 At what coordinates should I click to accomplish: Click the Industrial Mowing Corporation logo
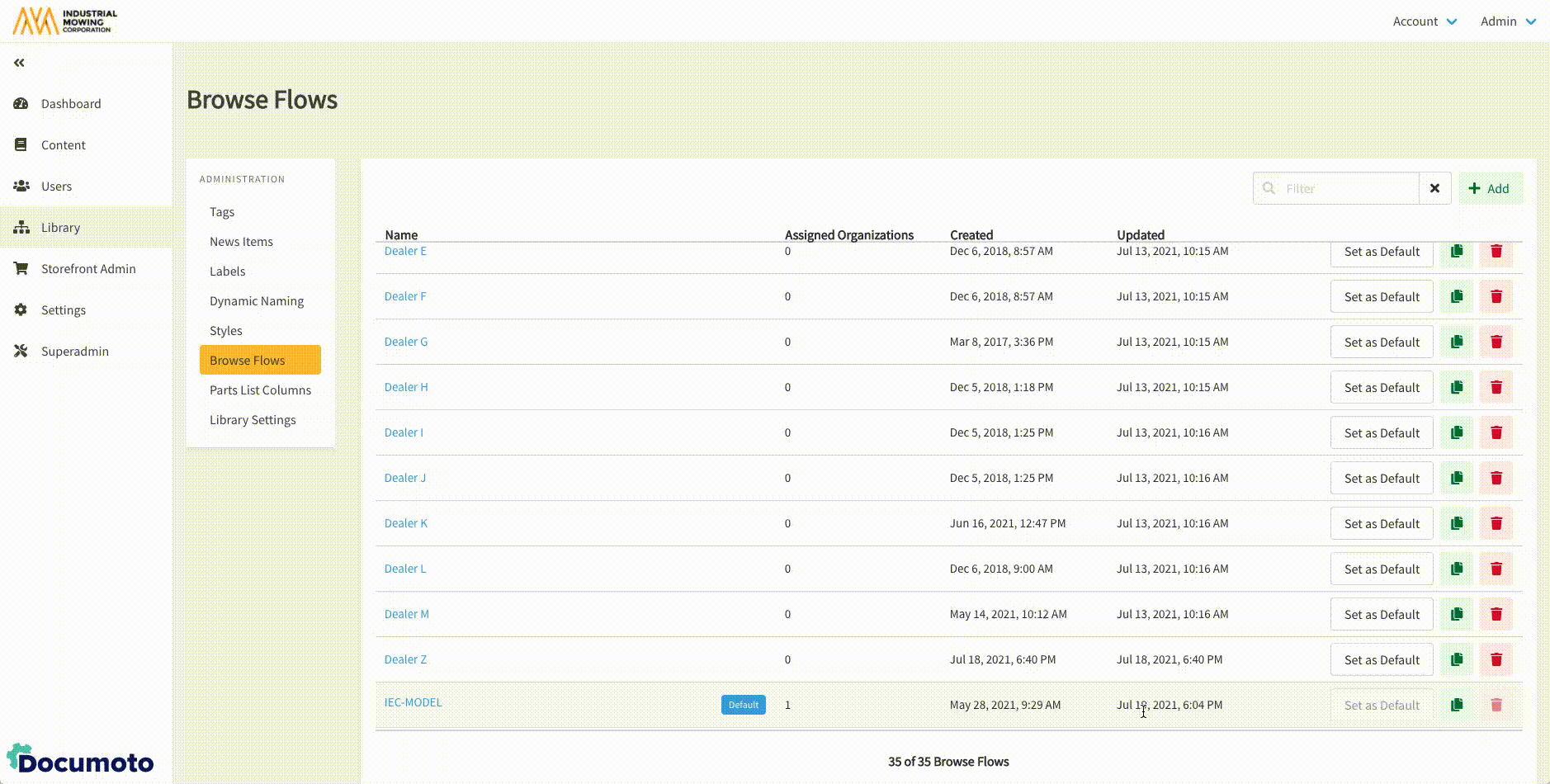tap(65, 21)
